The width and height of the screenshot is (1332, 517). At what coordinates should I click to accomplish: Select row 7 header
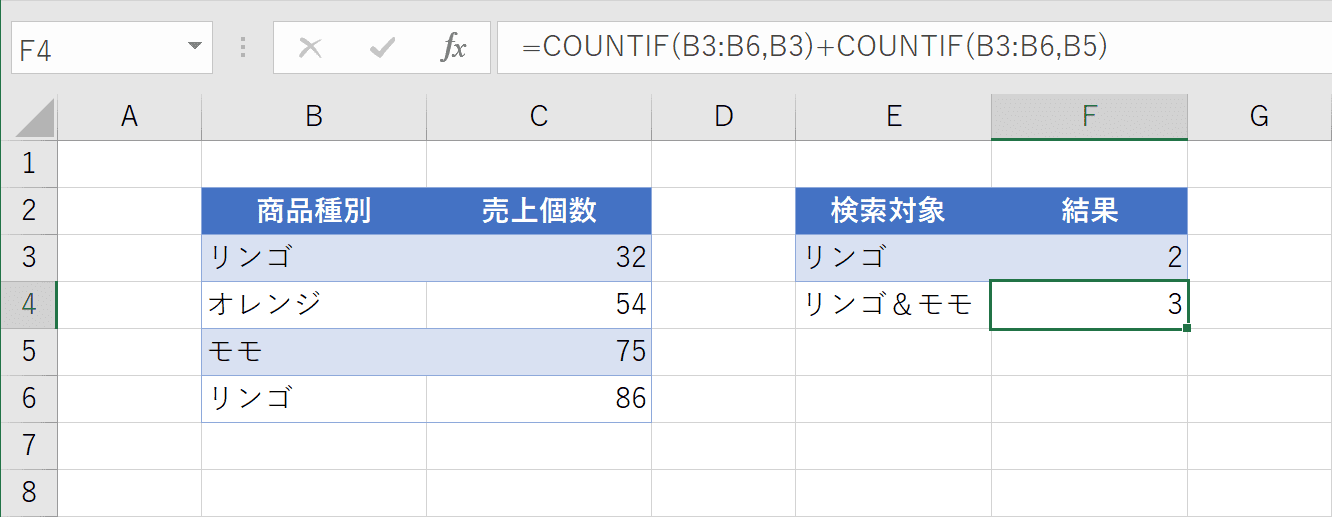point(29,445)
